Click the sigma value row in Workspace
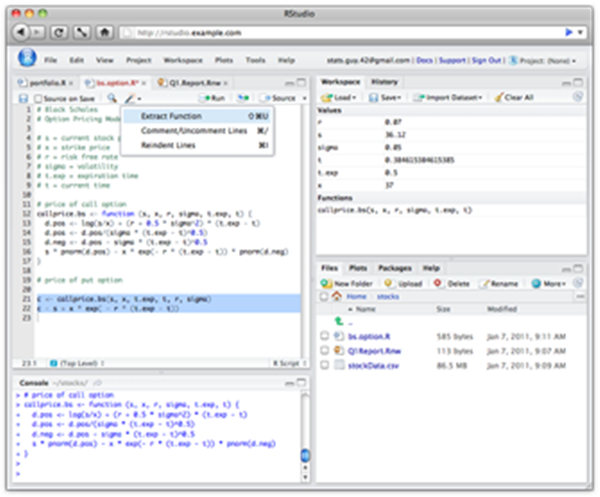Screen dimensions: 600x497 (x=451, y=147)
